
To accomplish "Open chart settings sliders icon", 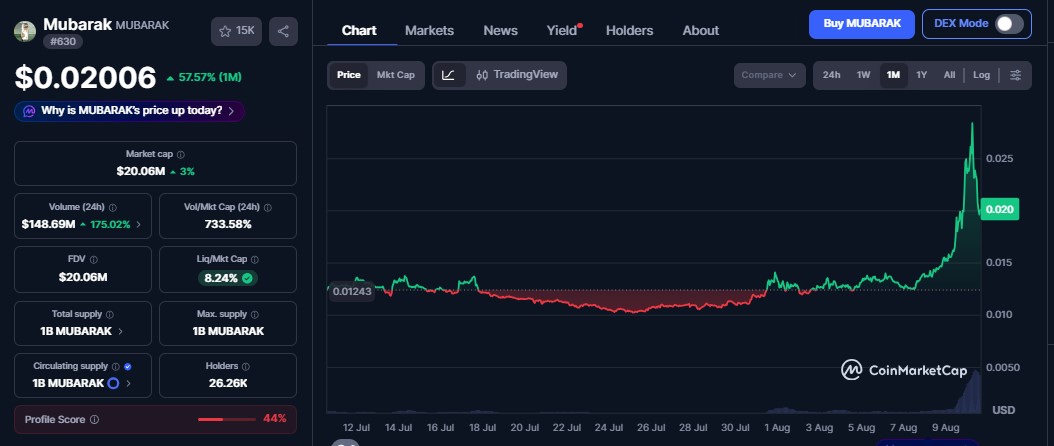I will pos(1016,75).
